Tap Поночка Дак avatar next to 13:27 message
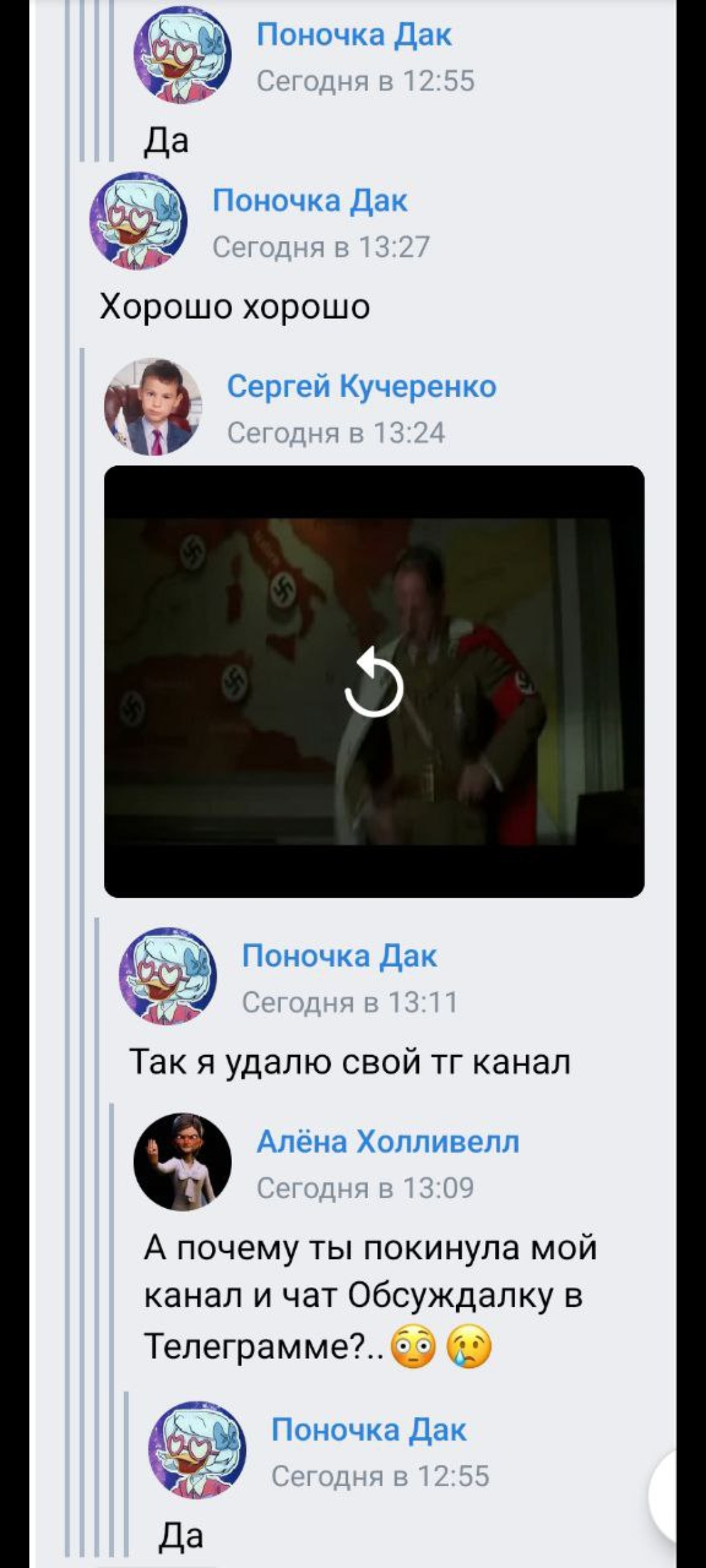Screen dimensions: 706x1568 pyautogui.click(x=139, y=221)
